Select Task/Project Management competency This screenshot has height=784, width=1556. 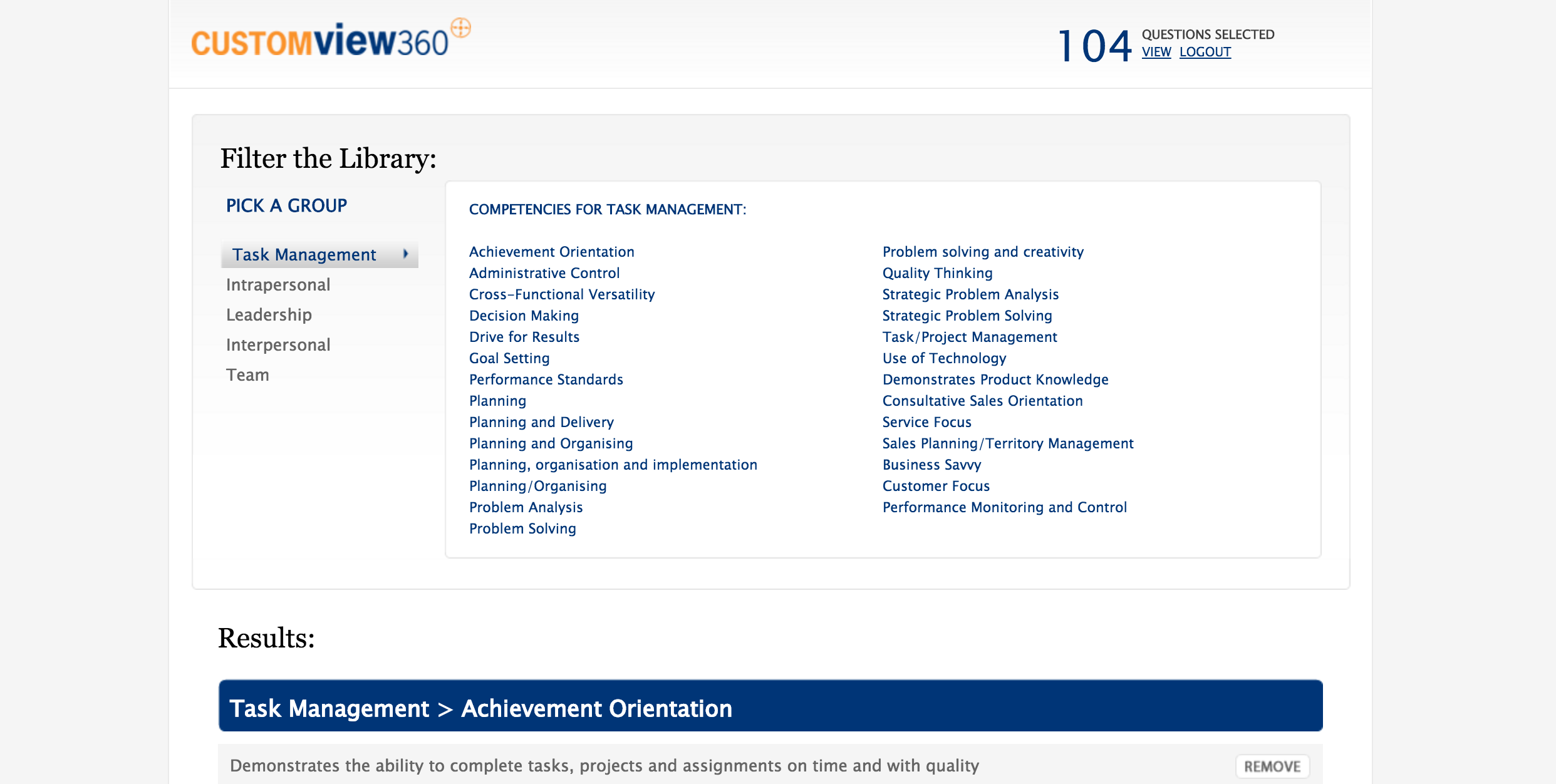point(969,336)
